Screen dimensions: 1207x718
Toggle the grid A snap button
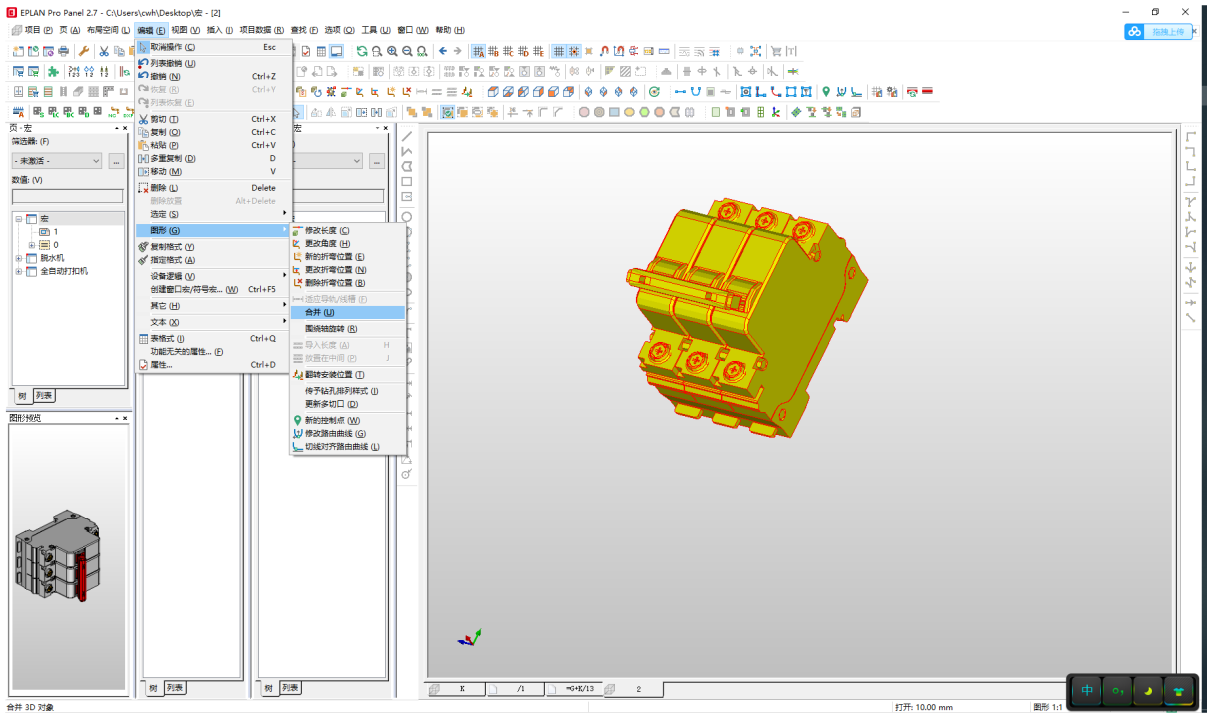[479, 51]
